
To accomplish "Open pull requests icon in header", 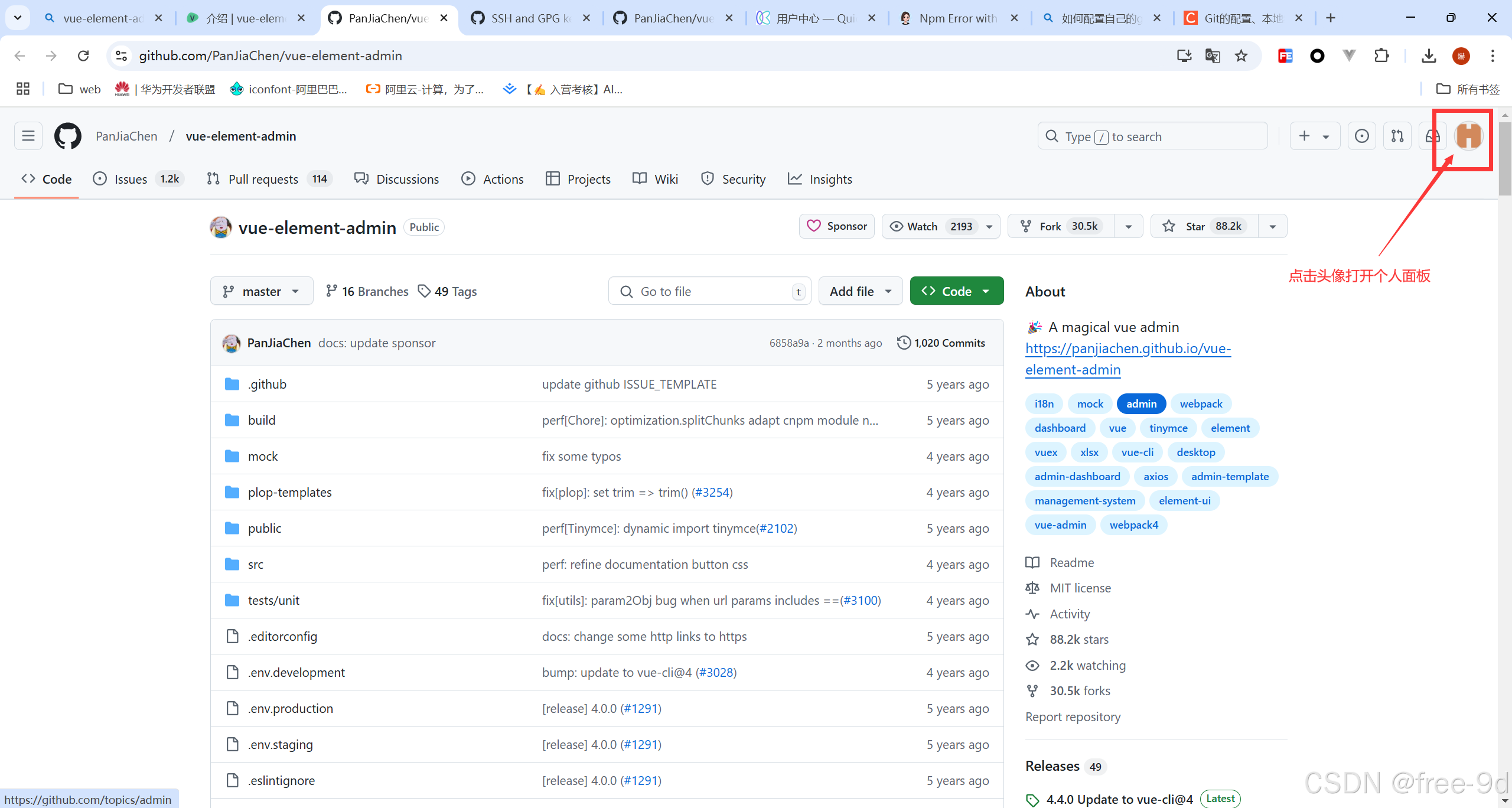I will (1397, 136).
